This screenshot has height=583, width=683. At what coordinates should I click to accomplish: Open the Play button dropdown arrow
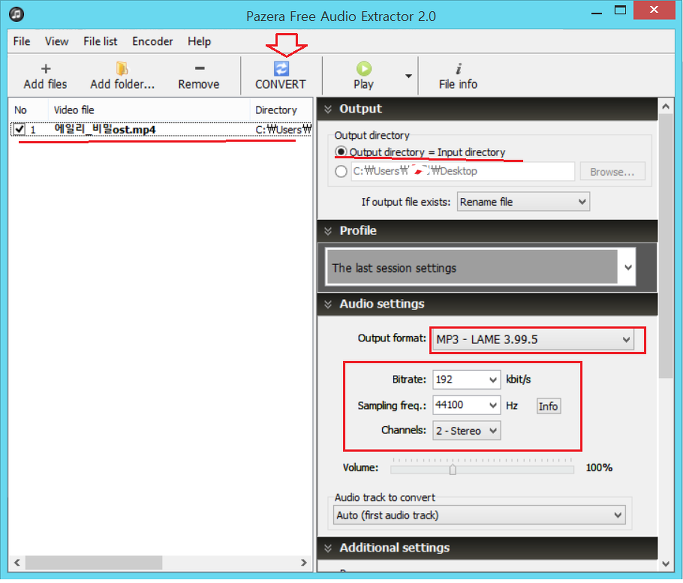click(408, 76)
